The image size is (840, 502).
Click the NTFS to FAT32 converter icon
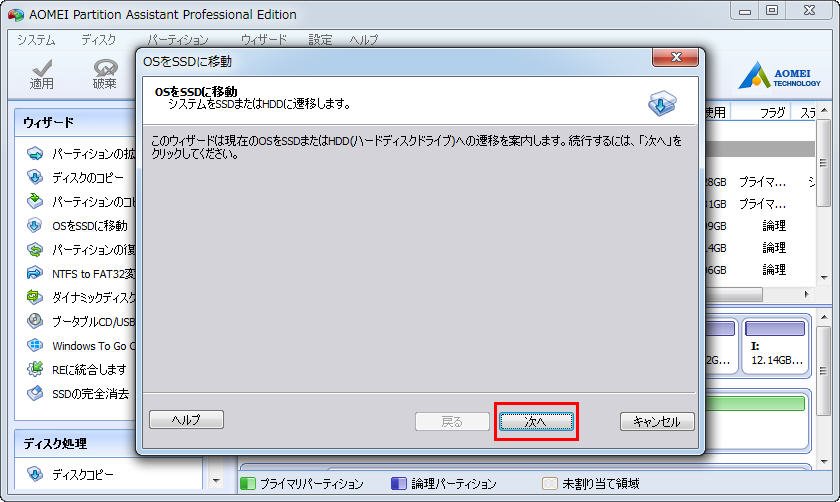tap(35, 273)
